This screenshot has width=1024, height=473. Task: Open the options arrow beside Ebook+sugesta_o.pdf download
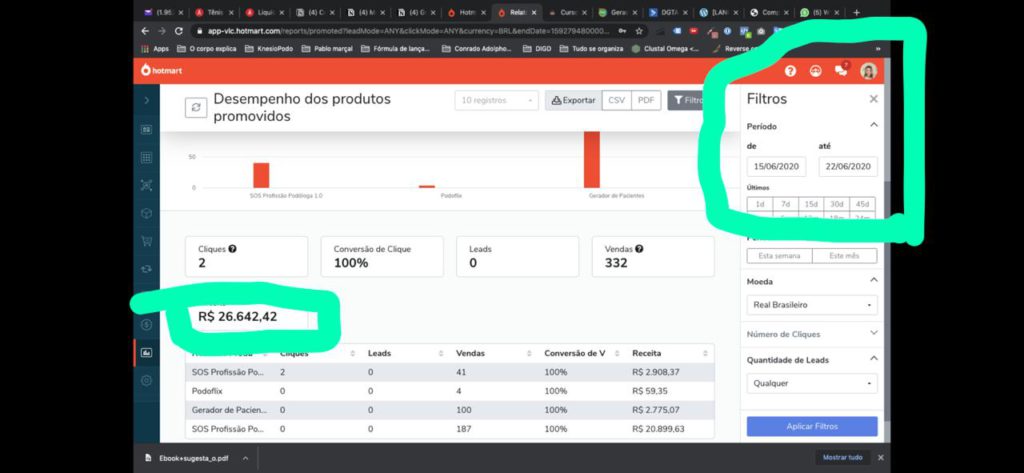click(246, 459)
